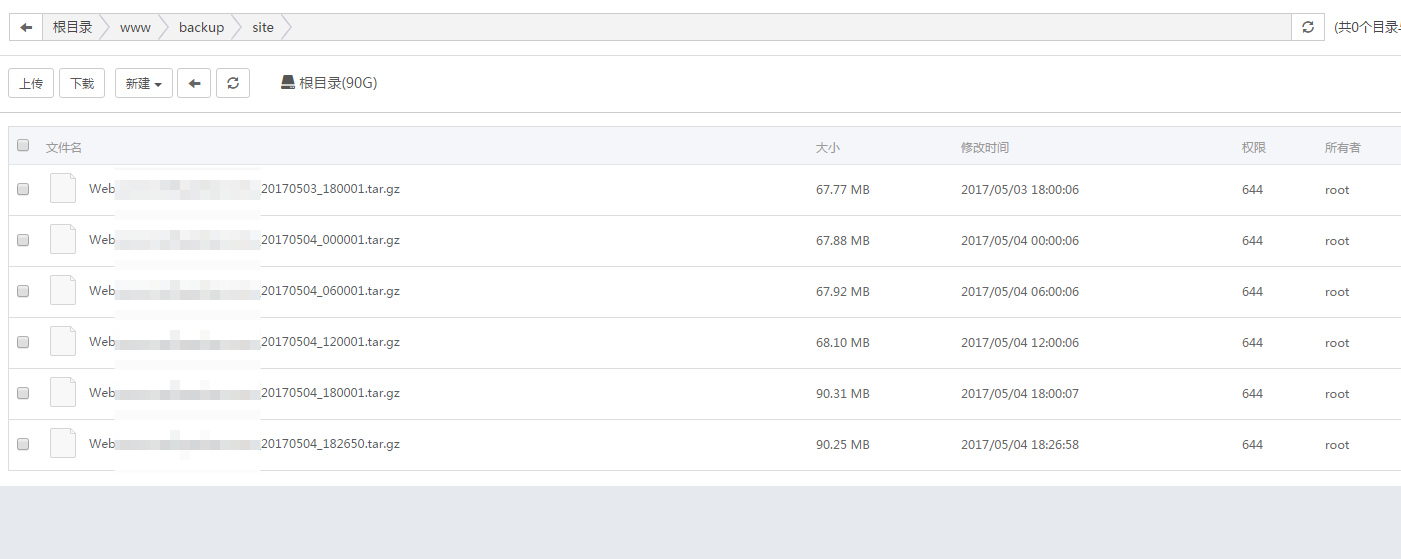
Task: Open the file ending in 20170504_060001.tar.gz
Action: 330,291
